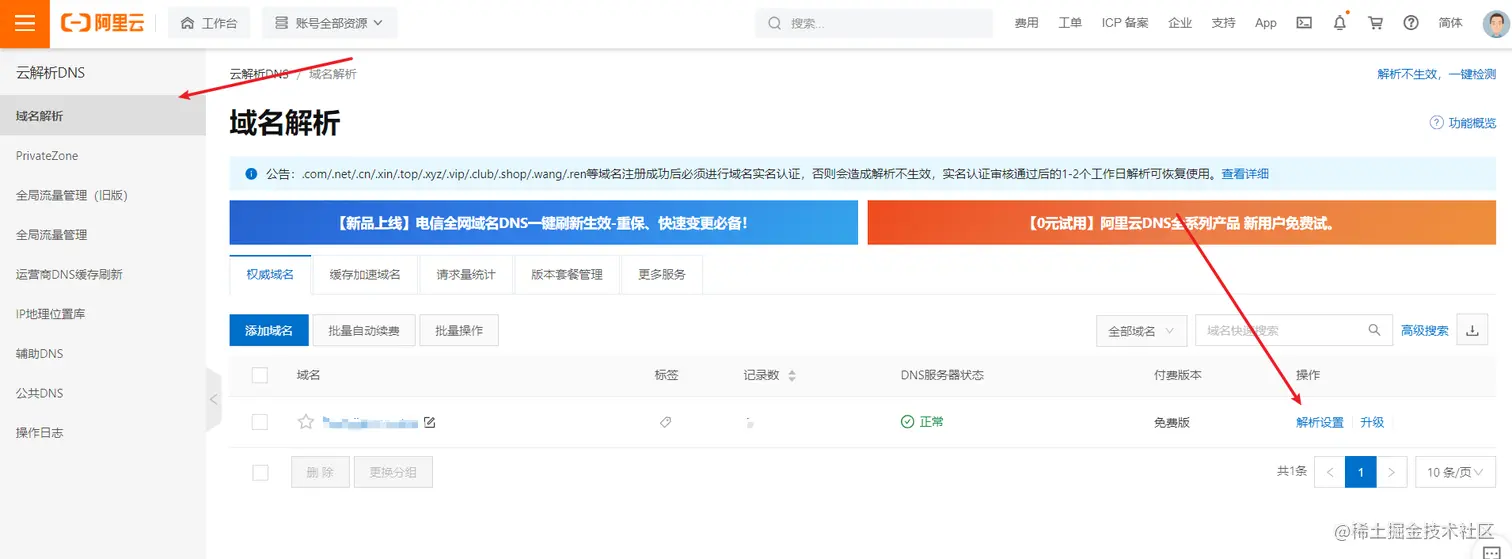Expand 账号全部资源 dropdown
The height and width of the screenshot is (559, 1512).
pyautogui.click(x=330, y=23)
